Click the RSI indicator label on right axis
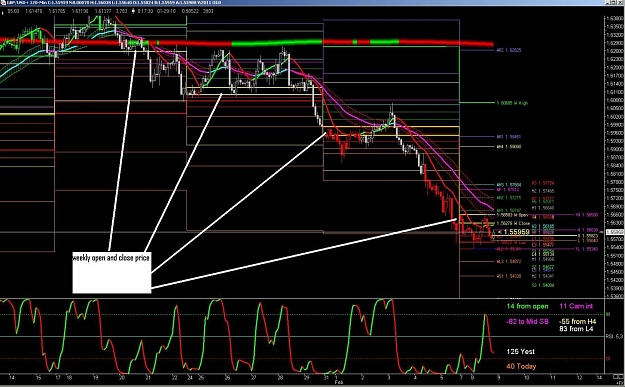This screenshot has width=625, height=387. click(x=614, y=336)
